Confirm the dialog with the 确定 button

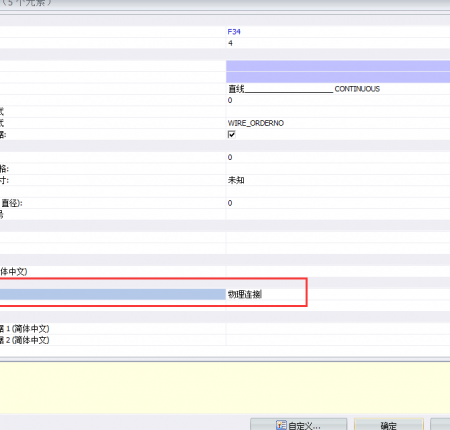[x=389, y=425]
